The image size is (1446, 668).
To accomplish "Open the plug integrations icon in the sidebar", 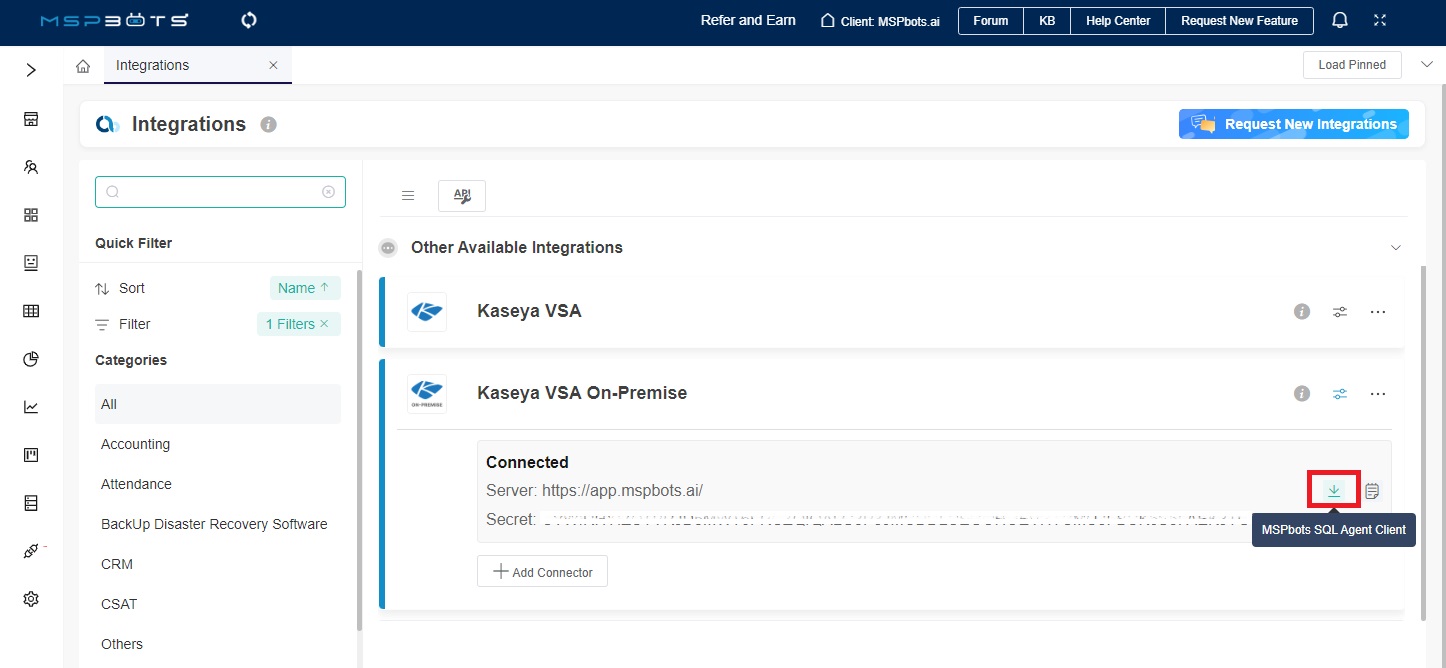I will (31, 551).
